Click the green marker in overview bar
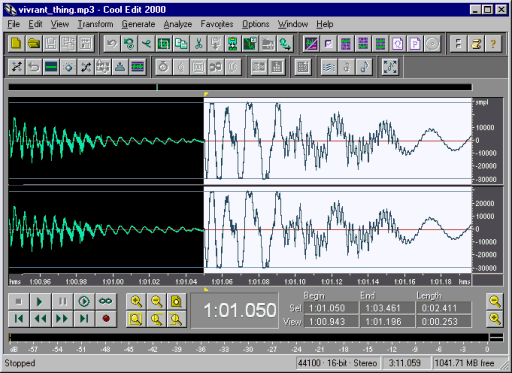This screenshot has width=512, height=373. 157,87
